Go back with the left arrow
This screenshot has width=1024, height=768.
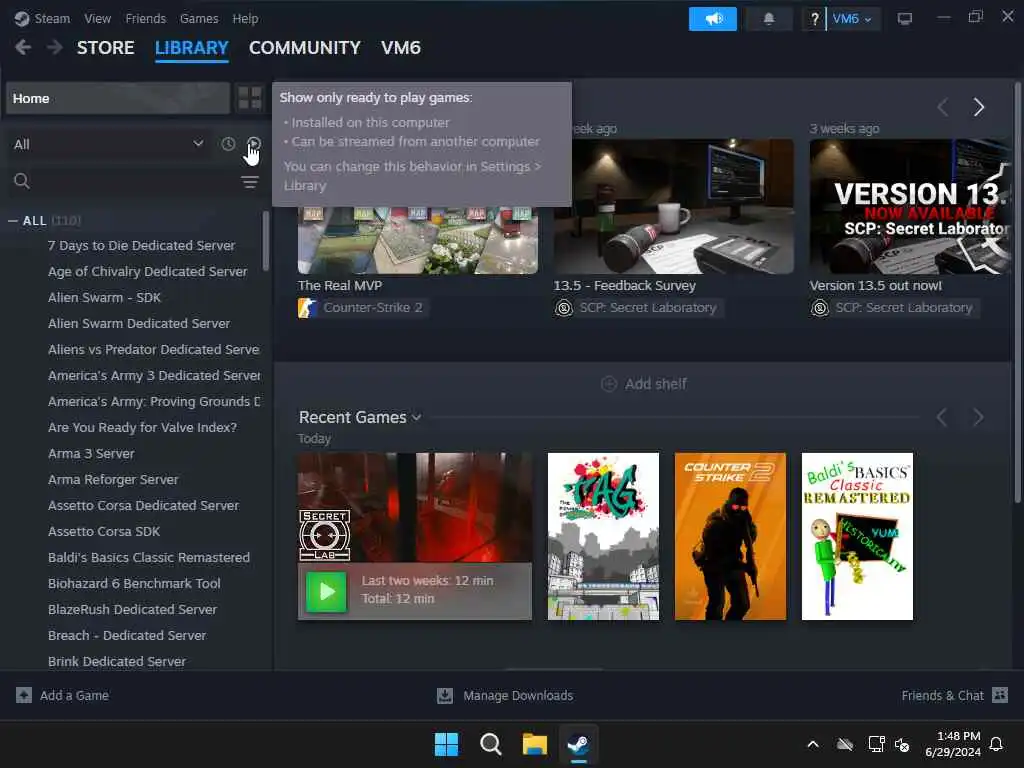23,47
